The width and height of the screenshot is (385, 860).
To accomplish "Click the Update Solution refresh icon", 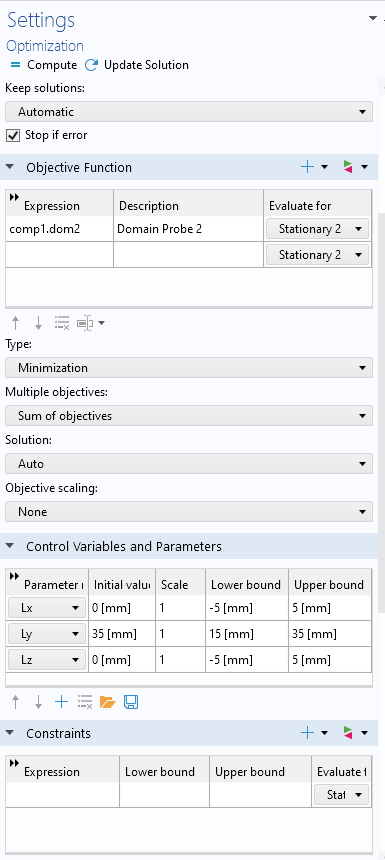I will pos(91,65).
